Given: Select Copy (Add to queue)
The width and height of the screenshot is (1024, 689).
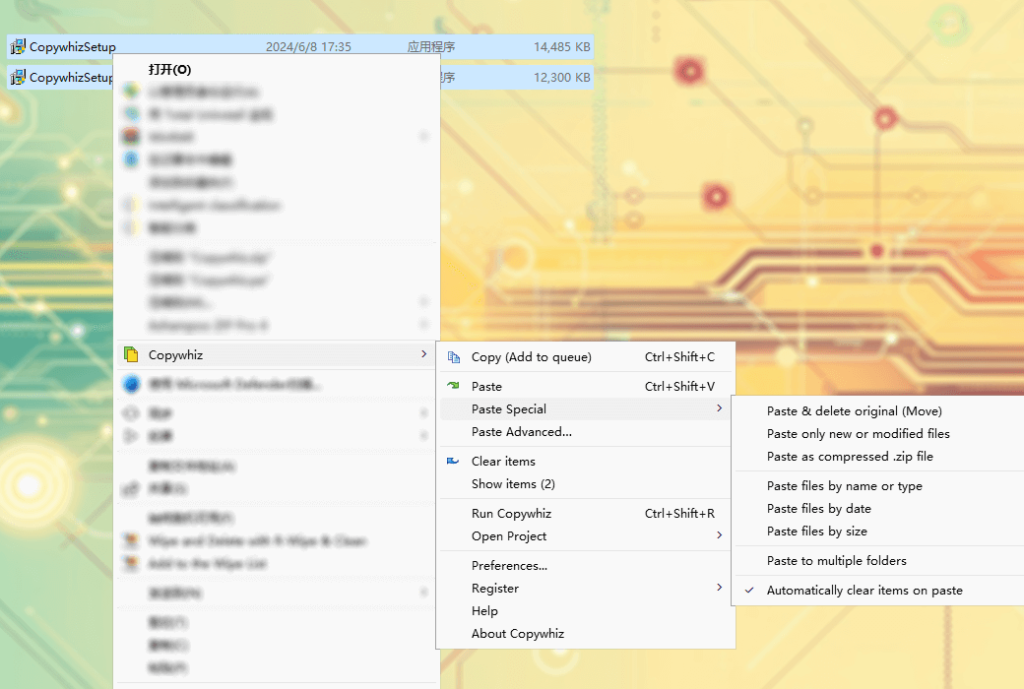Looking at the screenshot, I should point(585,357).
